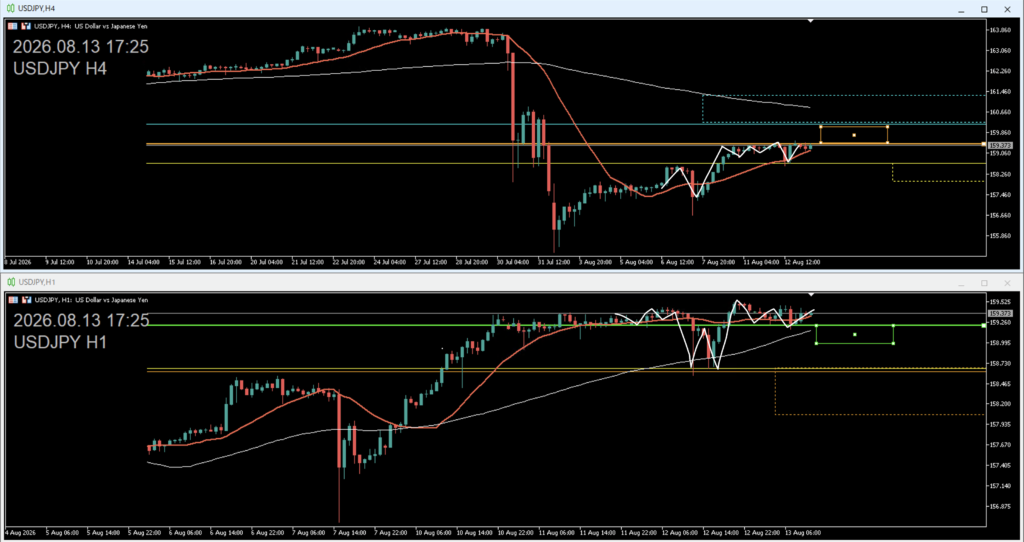Click the 158.730 price scale label
Image resolution: width=1024 pixels, height=542 pixels.
pyautogui.click(x=1000, y=363)
